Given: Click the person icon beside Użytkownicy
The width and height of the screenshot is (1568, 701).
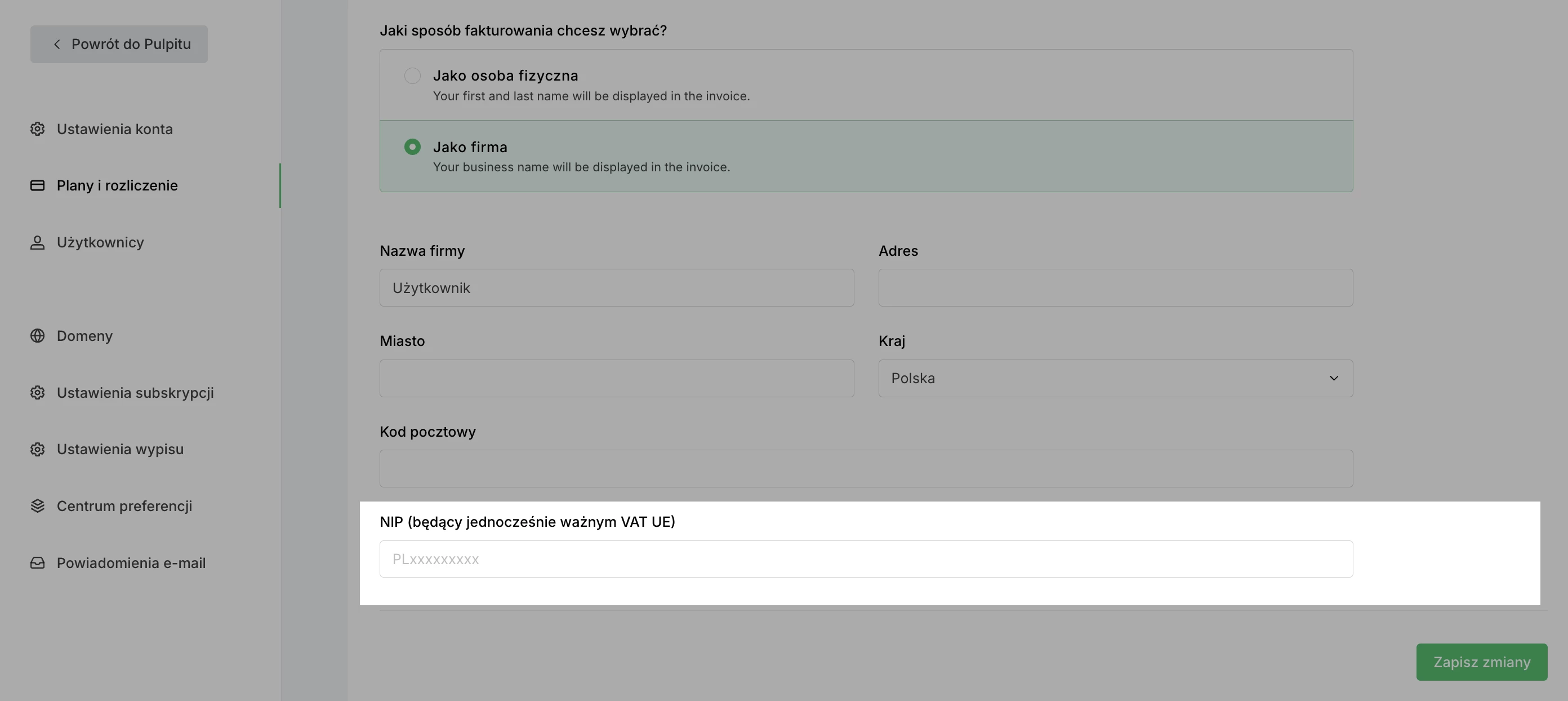Looking at the screenshot, I should point(38,242).
